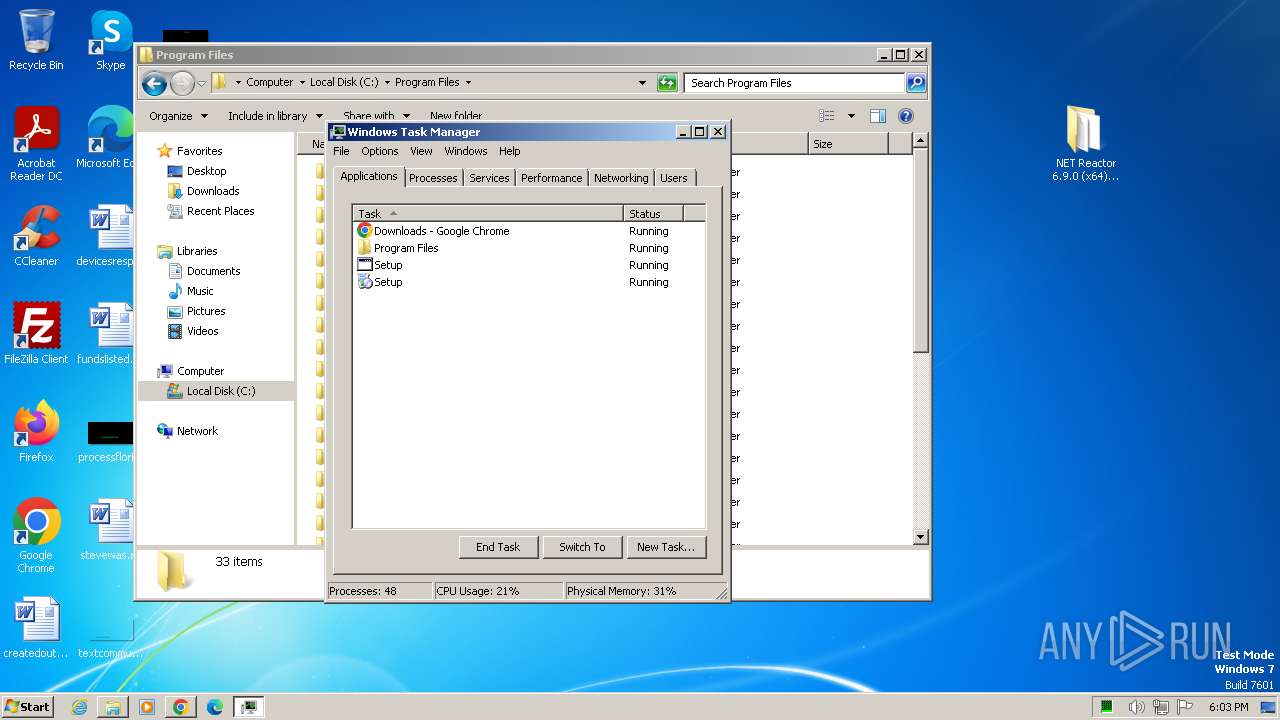This screenshot has width=1280, height=720.
Task: Click the Start button
Action: (27, 707)
